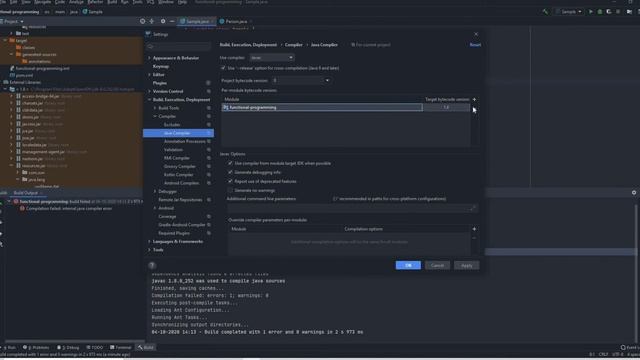Build project with the hammer icon
640x360 pixels.
545,12
